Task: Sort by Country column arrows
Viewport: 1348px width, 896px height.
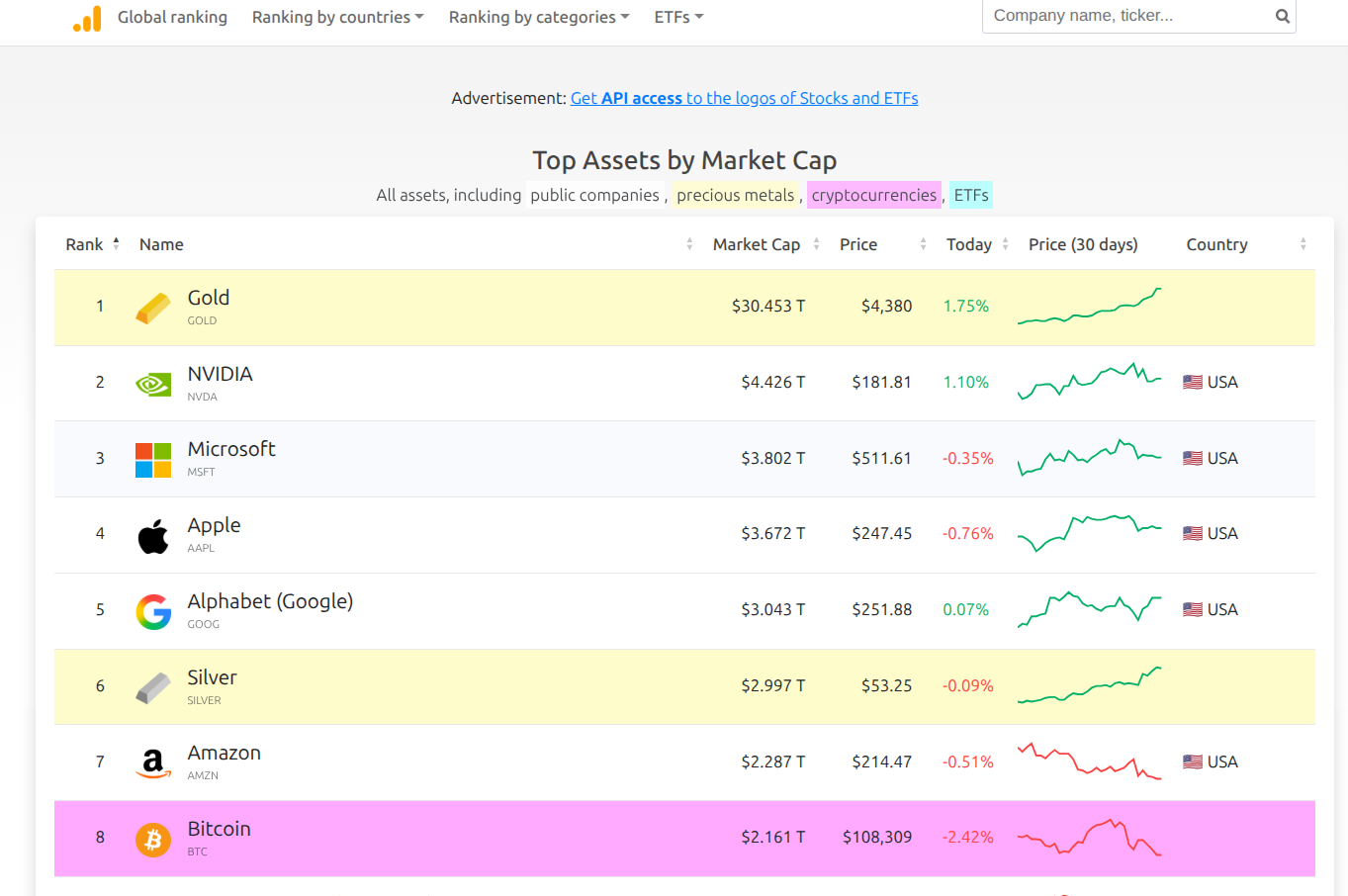Action: 1303,244
